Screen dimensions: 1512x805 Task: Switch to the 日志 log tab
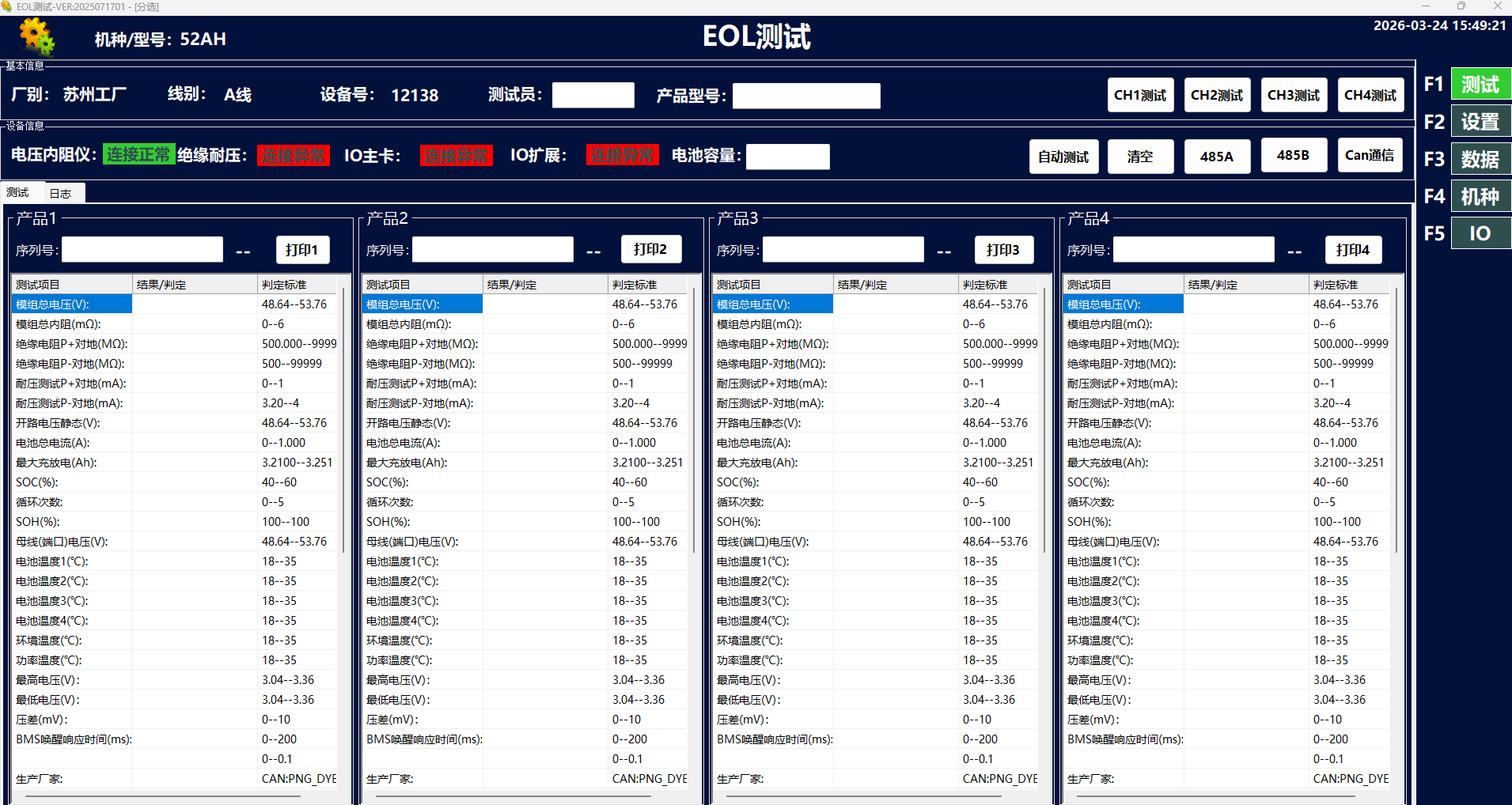tap(60, 194)
